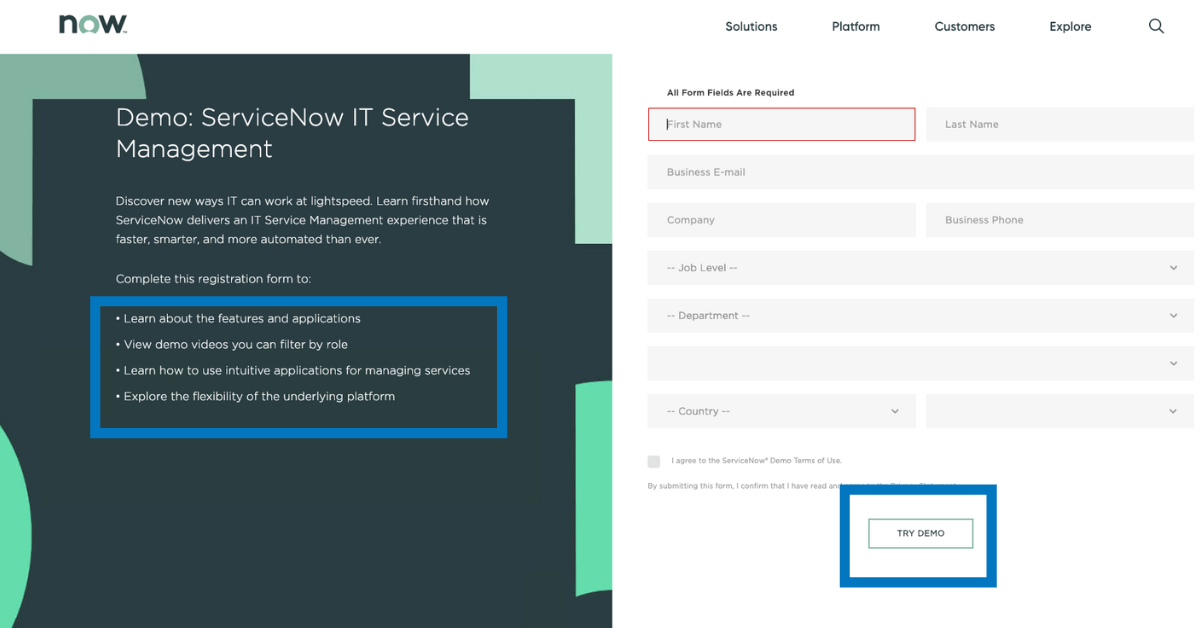The image size is (1200, 628).
Task: Expand the Department dropdown
Action: click(921, 316)
